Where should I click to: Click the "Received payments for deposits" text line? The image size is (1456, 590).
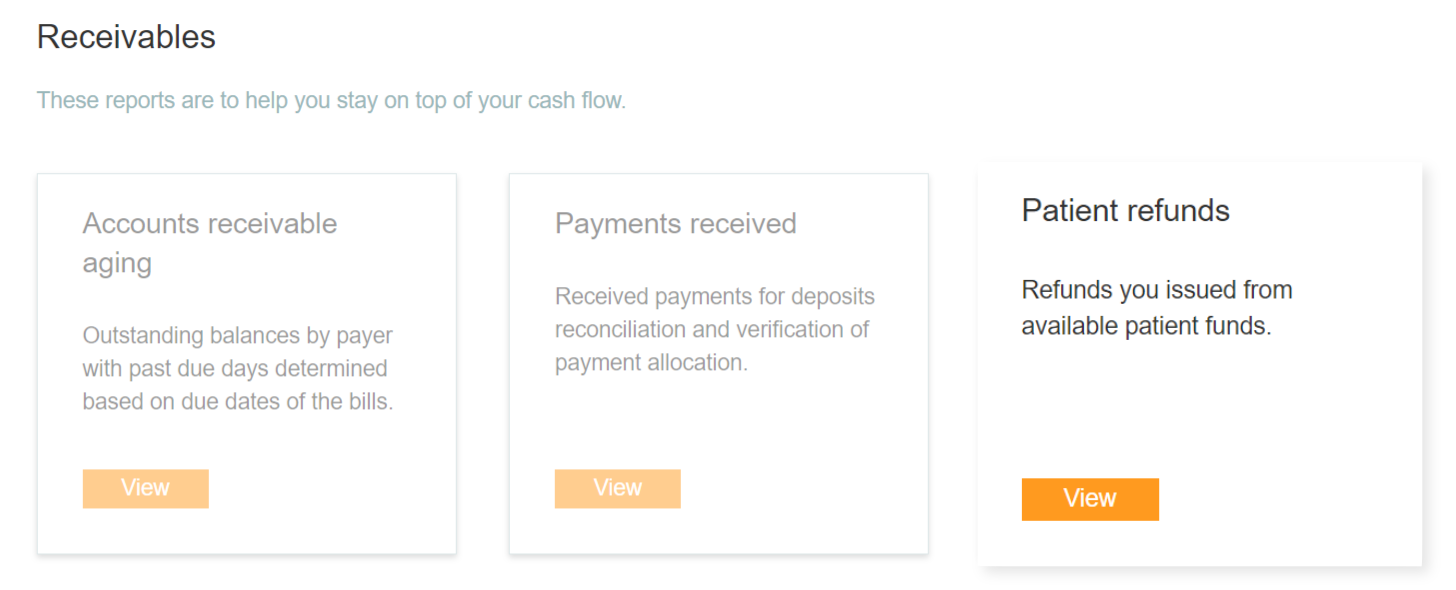pyautogui.click(x=714, y=297)
